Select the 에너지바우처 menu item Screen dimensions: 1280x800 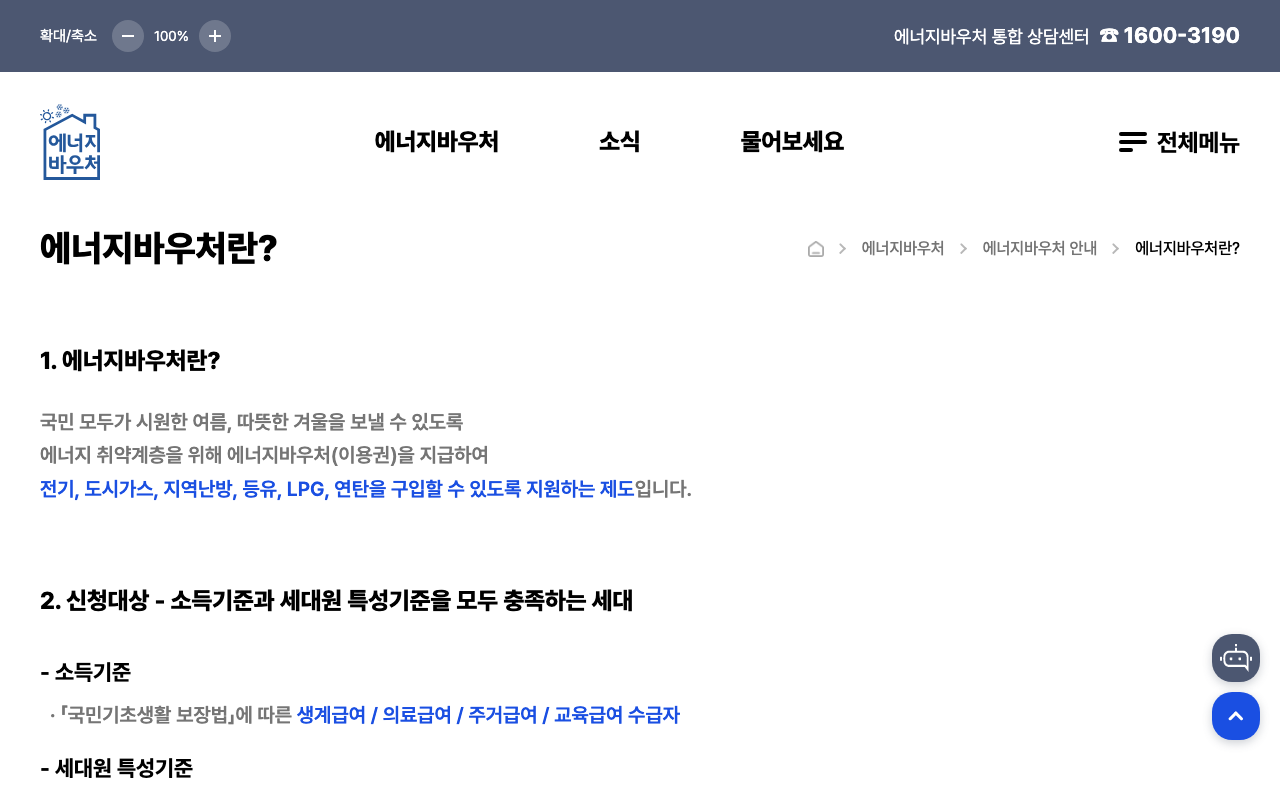coord(437,141)
